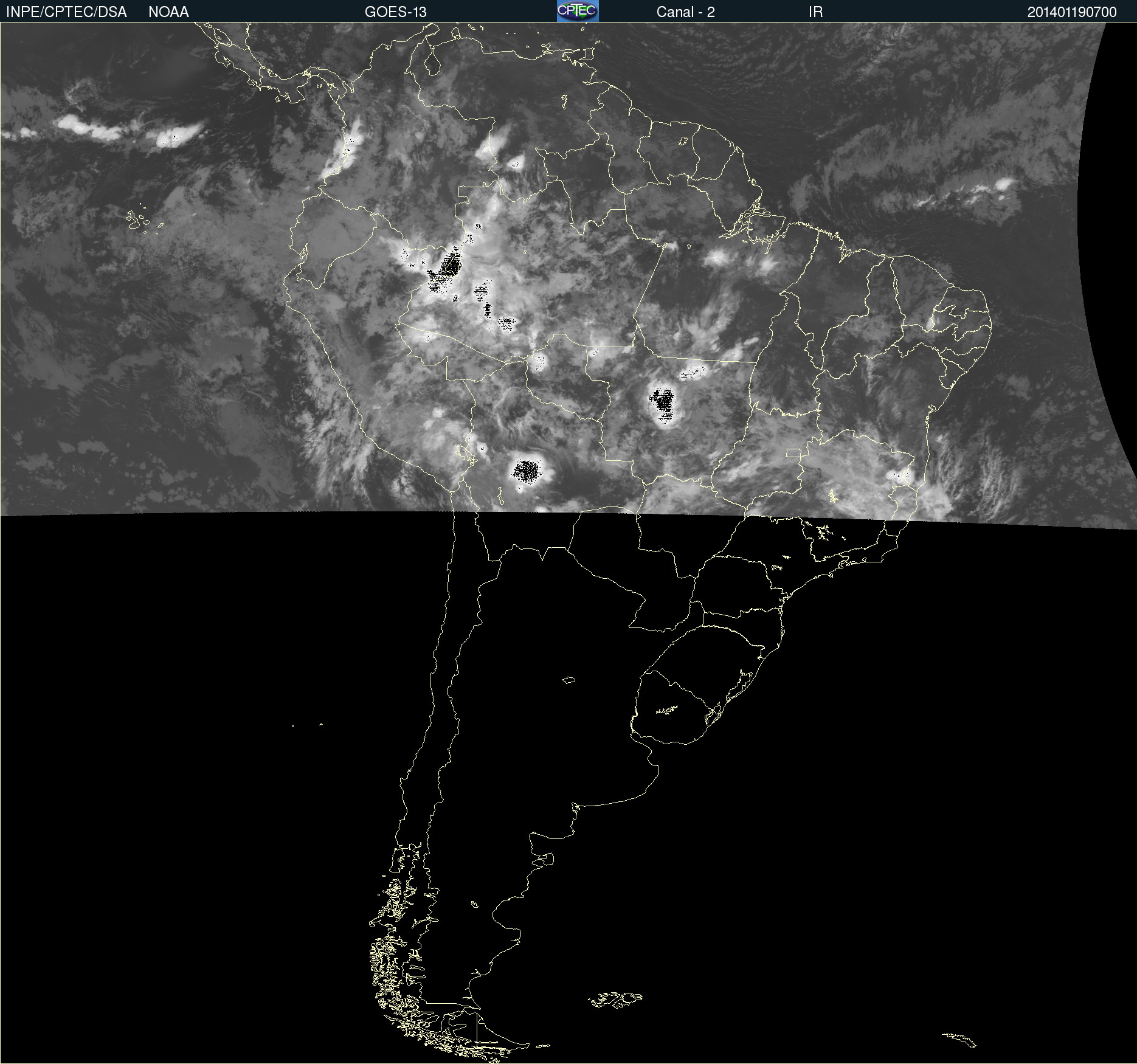Click the INPE/CPTEC/DSA header text
The height and width of the screenshot is (1064, 1137).
coord(66,12)
